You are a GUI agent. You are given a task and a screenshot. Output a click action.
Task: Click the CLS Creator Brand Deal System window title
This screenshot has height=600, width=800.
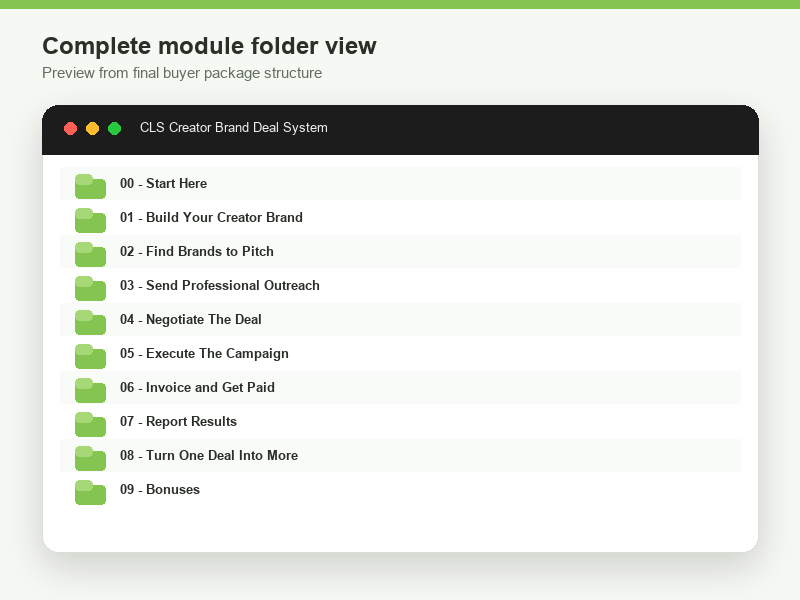234,128
